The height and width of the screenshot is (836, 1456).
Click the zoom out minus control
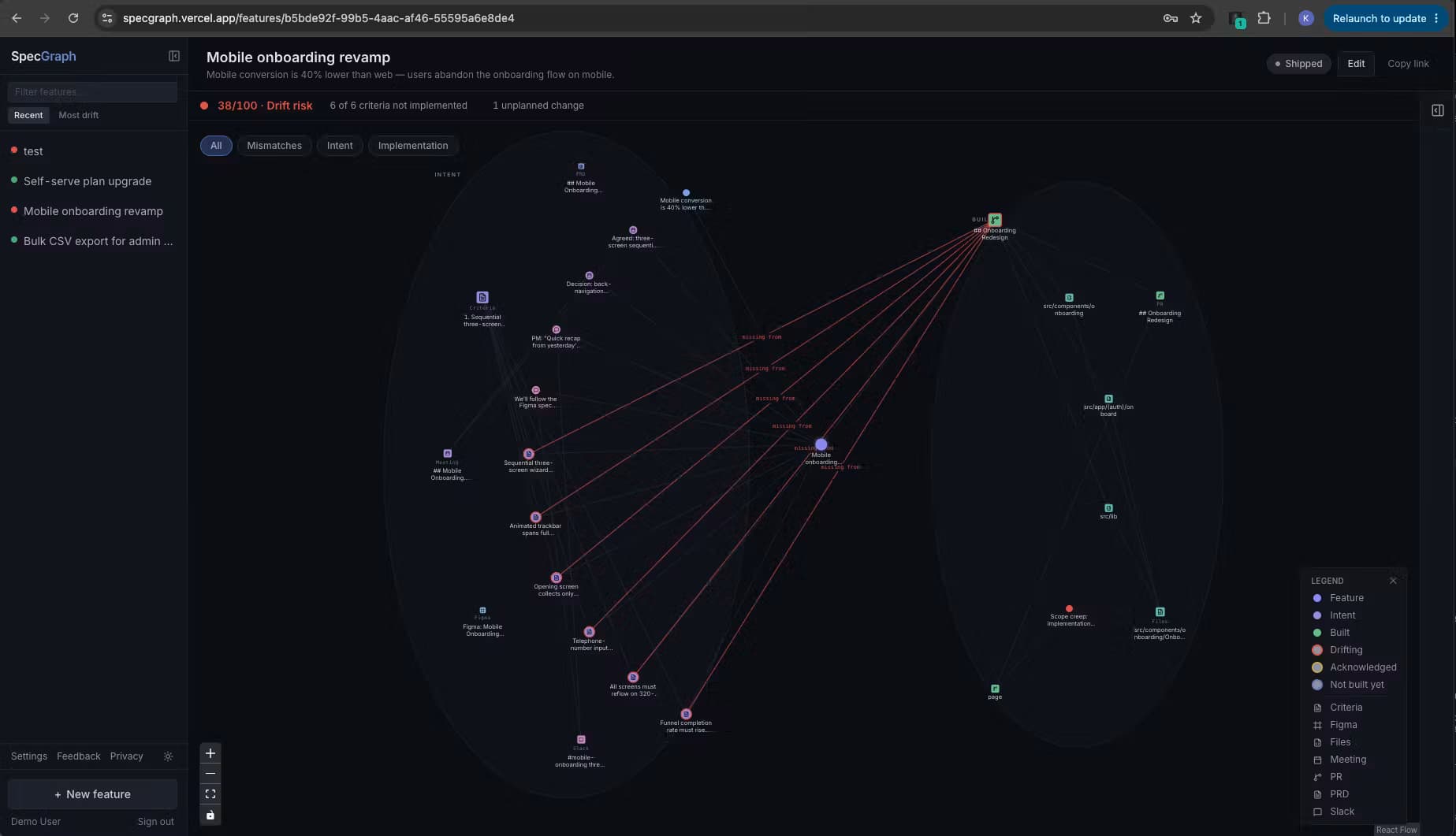coord(210,774)
